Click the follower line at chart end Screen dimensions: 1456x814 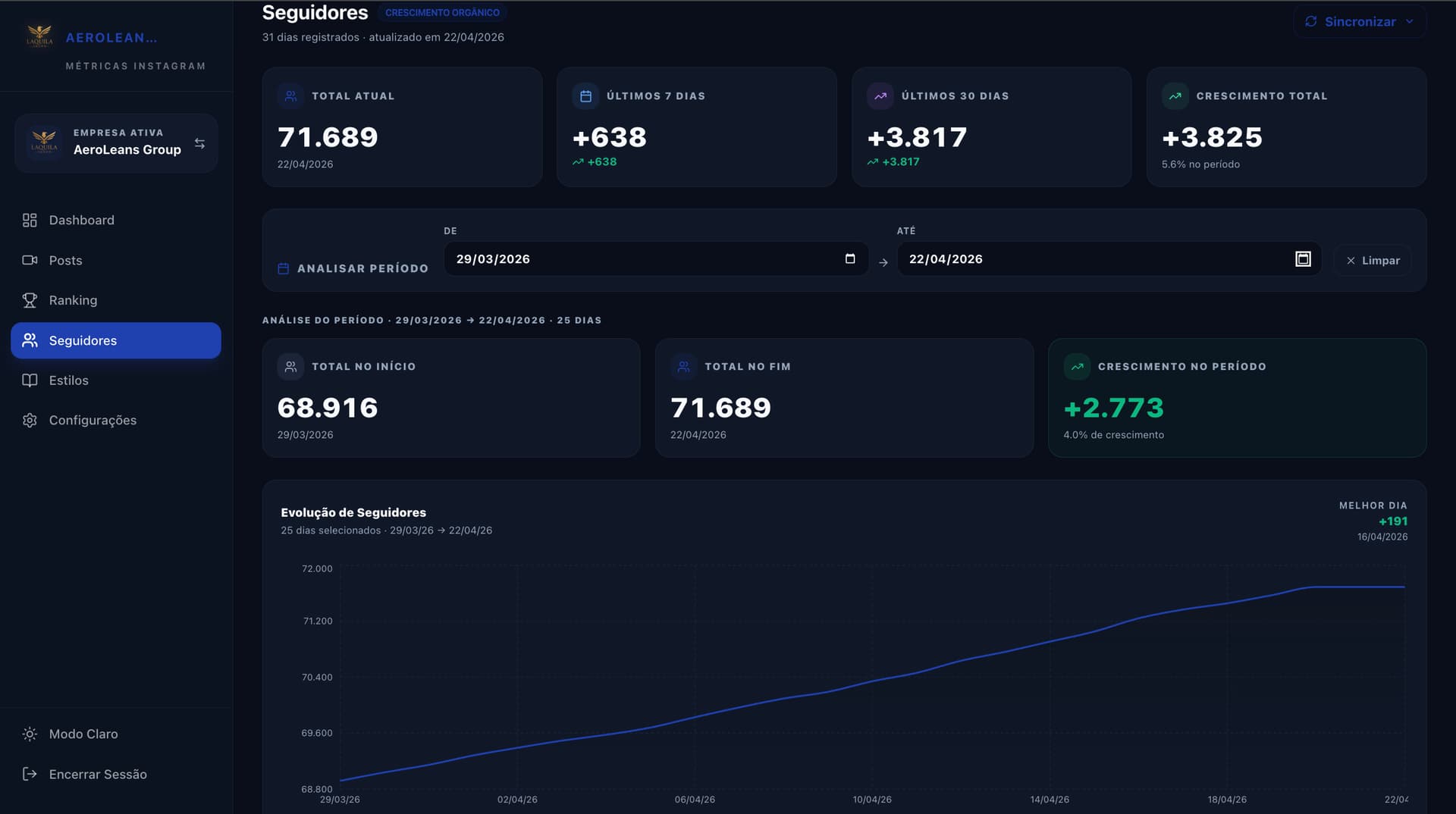pos(1403,587)
